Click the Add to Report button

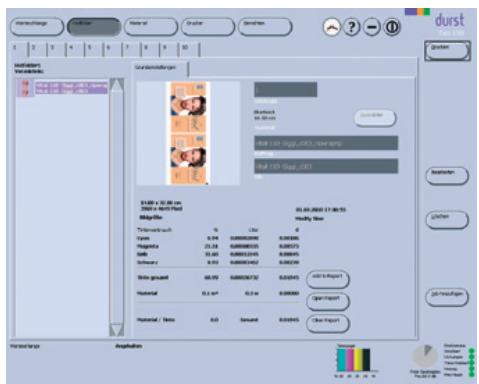[x=328, y=279]
